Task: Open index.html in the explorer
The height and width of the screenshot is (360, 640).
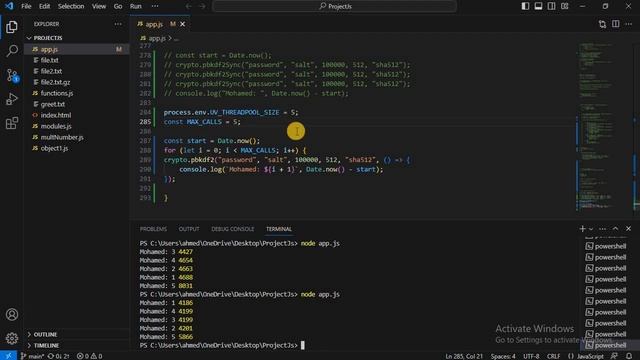Action: point(76,115)
